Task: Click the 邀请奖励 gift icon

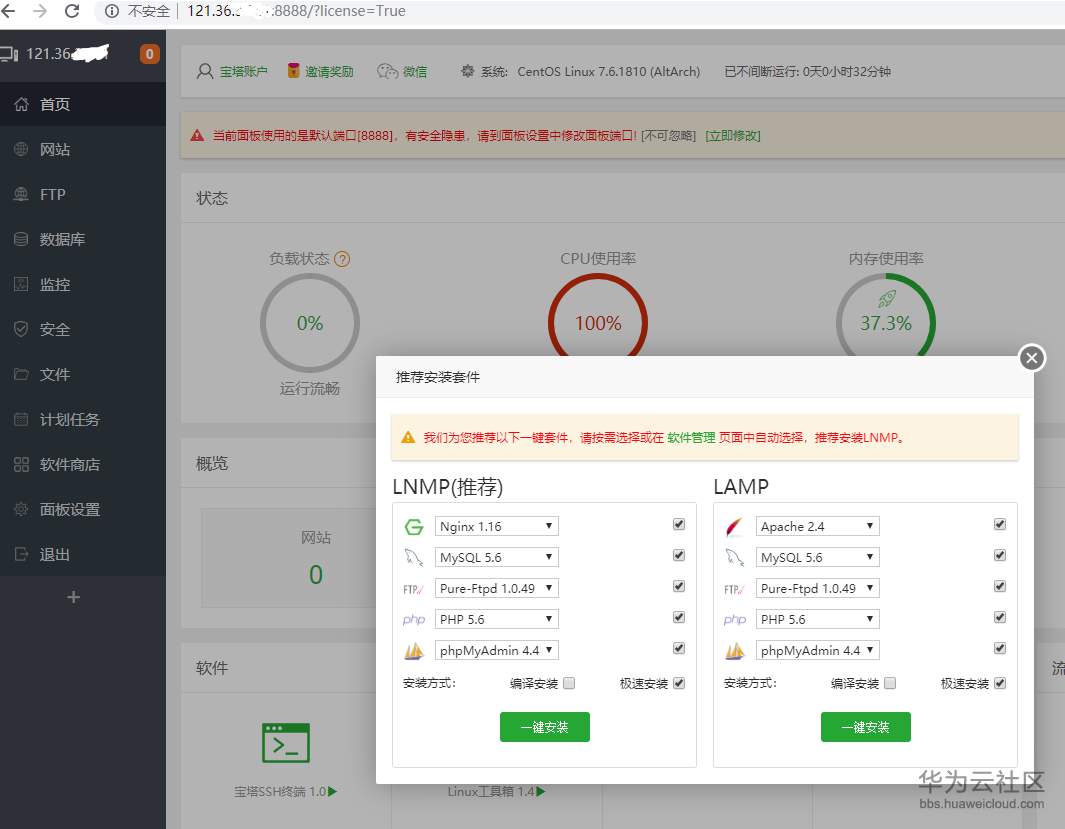Action: [293, 71]
